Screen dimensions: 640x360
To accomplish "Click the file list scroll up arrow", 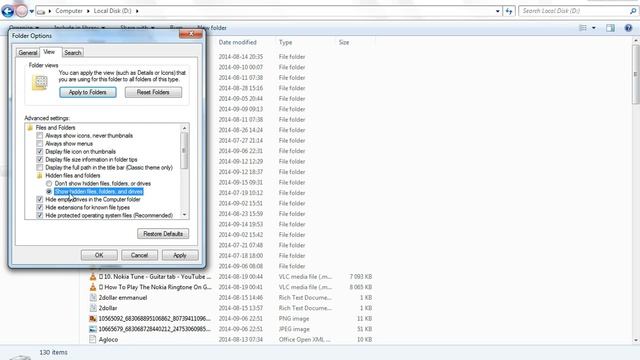I will [636, 41].
